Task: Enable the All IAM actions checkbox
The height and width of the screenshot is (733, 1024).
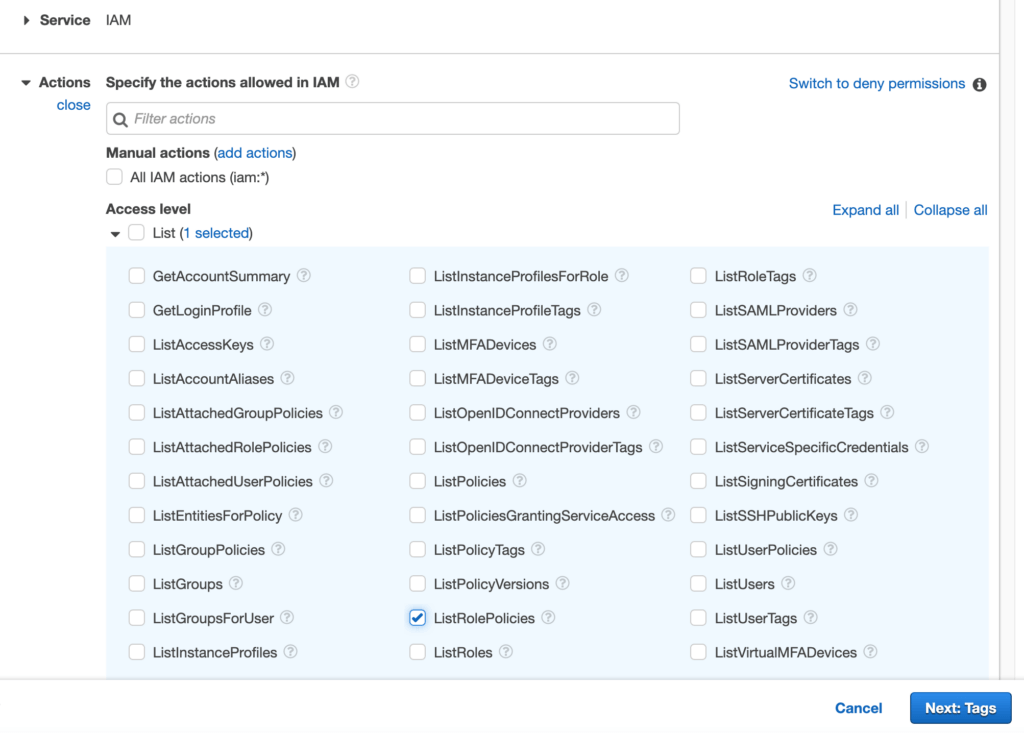Action: (x=115, y=177)
